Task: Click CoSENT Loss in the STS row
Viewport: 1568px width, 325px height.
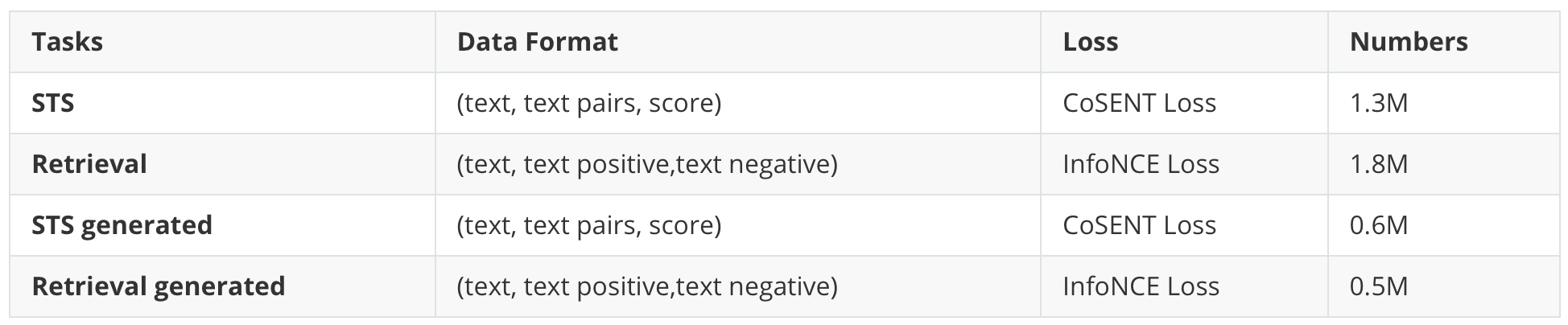Action: pos(1139,103)
